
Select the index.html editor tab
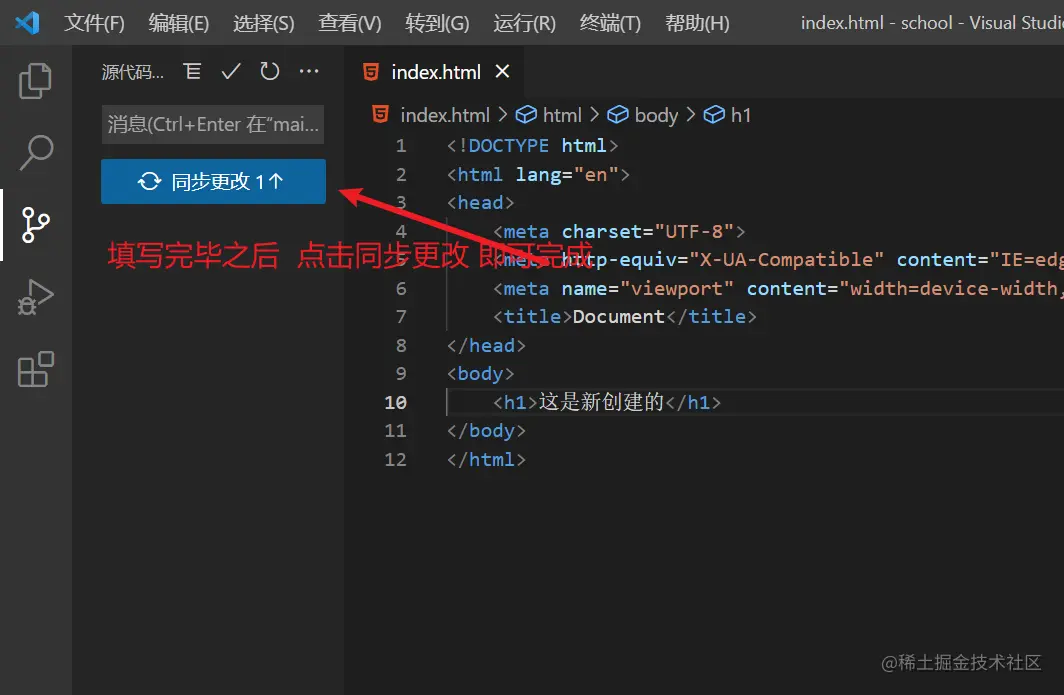click(436, 72)
